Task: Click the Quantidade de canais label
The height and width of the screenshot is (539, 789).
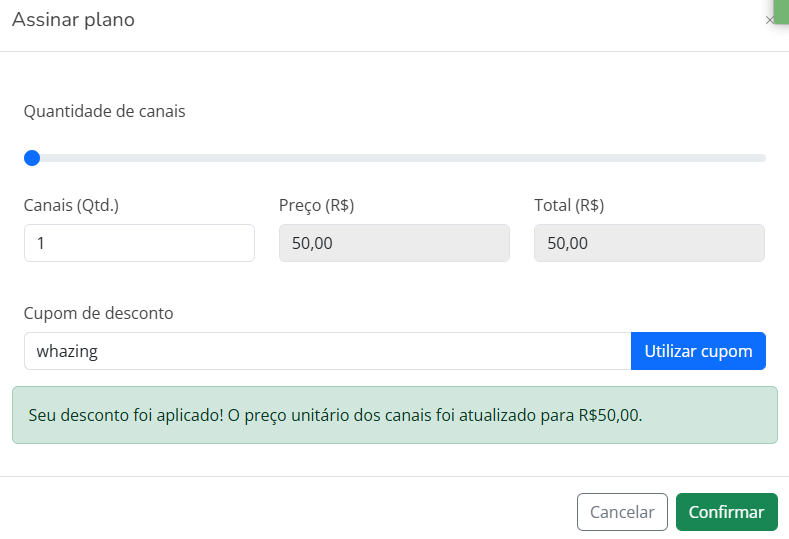Action: (105, 112)
